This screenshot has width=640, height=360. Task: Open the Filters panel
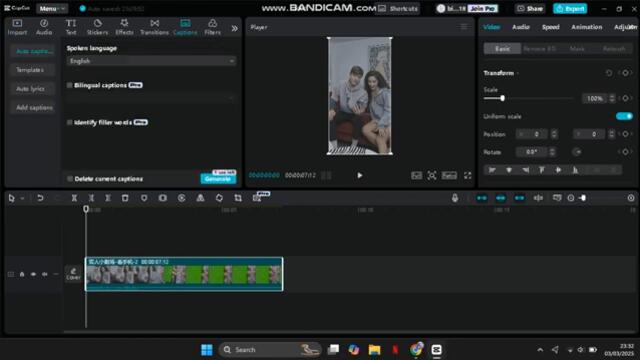tap(212, 27)
